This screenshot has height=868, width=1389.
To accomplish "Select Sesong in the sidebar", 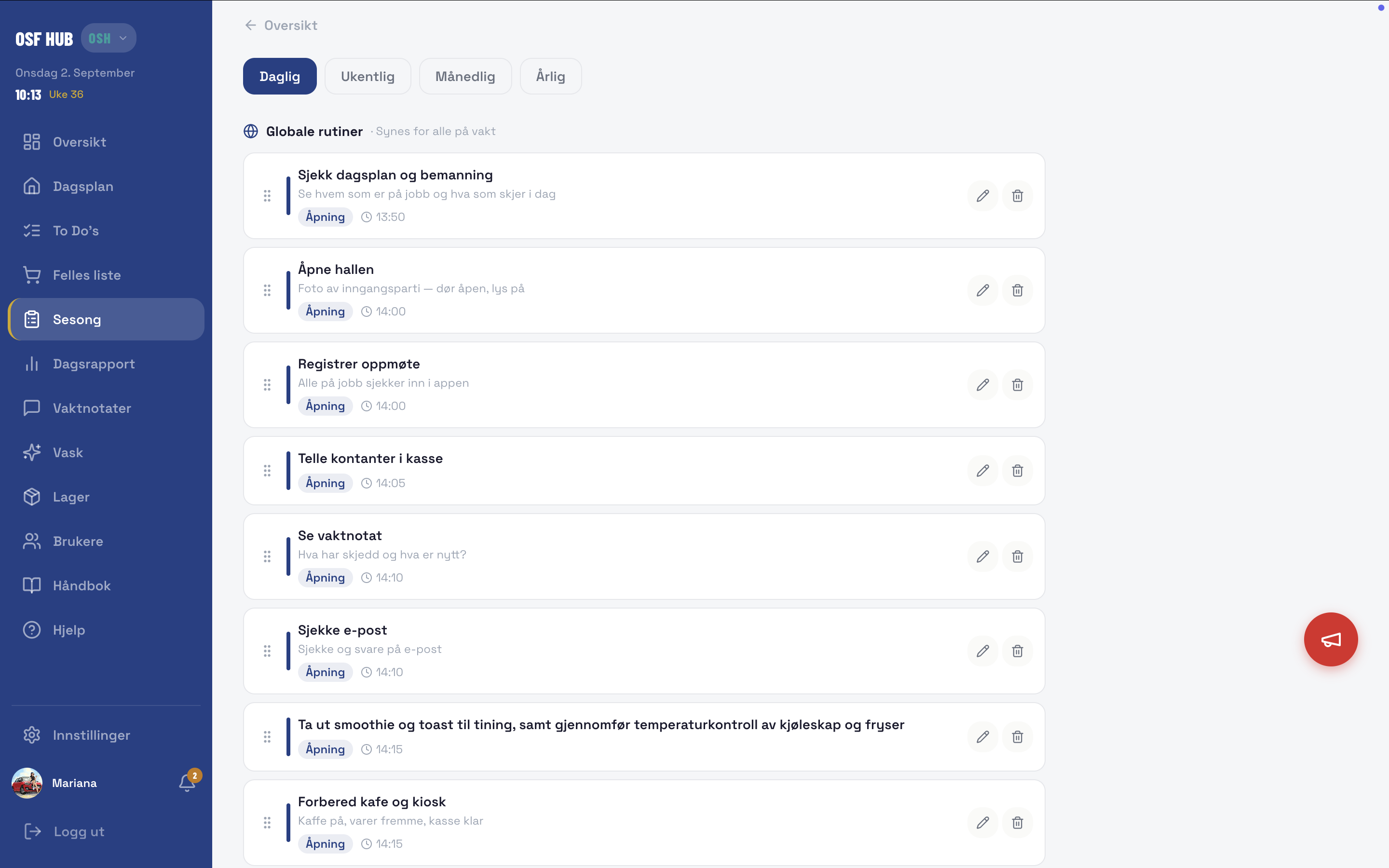I will pos(106,319).
